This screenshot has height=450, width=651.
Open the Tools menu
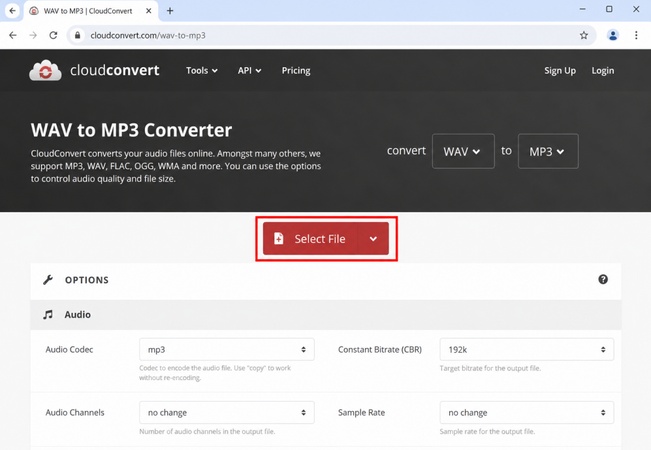pos(201,71)
